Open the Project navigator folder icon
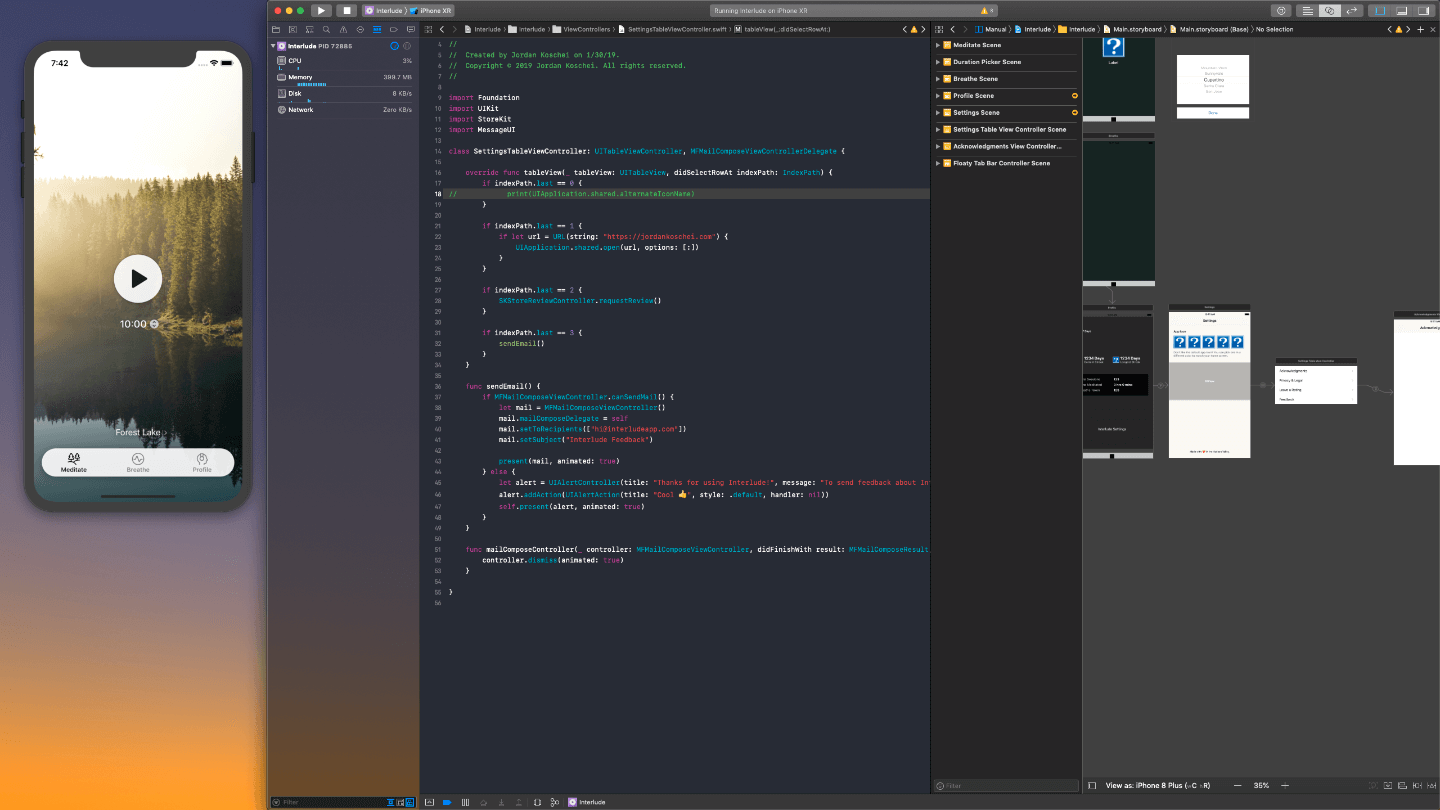The height and width of the screenshot is (810, 1440). [x=276, y=30]
